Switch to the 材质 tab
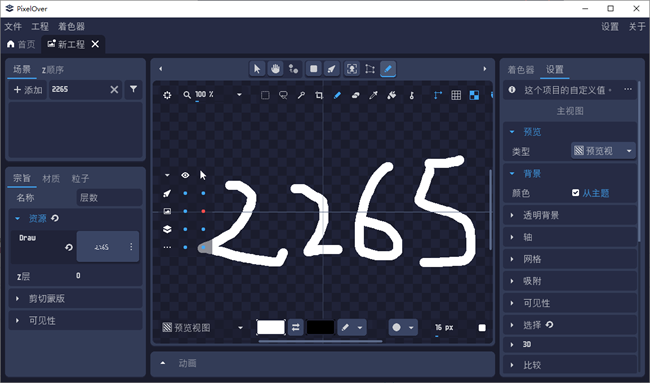The height and width of the screenshot is (383, 650). click(51, 179)
